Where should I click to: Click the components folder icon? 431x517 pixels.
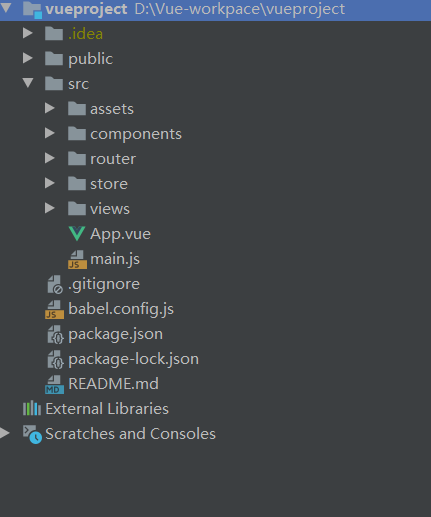pos(77,133)
